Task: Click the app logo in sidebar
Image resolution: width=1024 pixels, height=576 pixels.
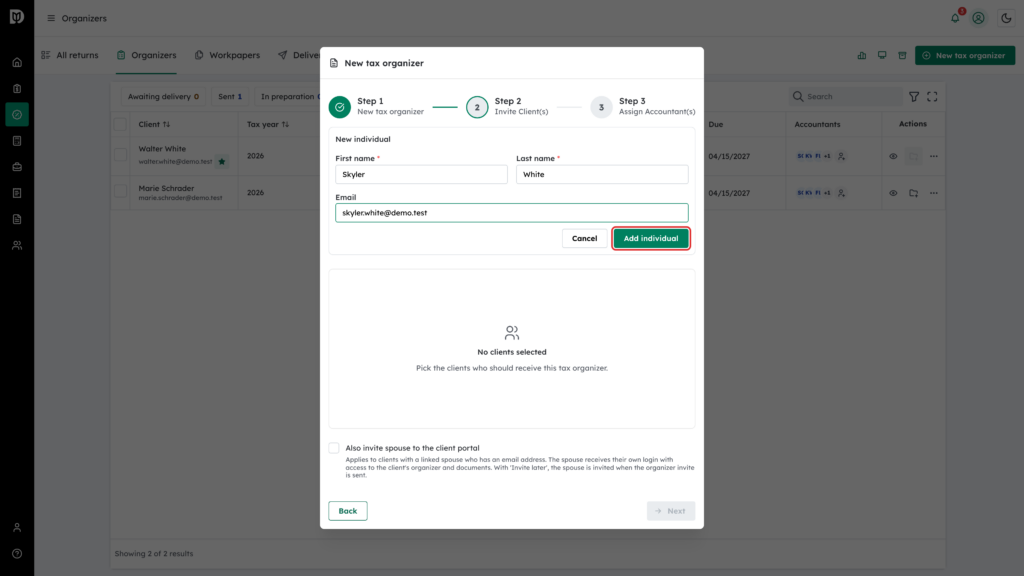Action: pos(17,16)
